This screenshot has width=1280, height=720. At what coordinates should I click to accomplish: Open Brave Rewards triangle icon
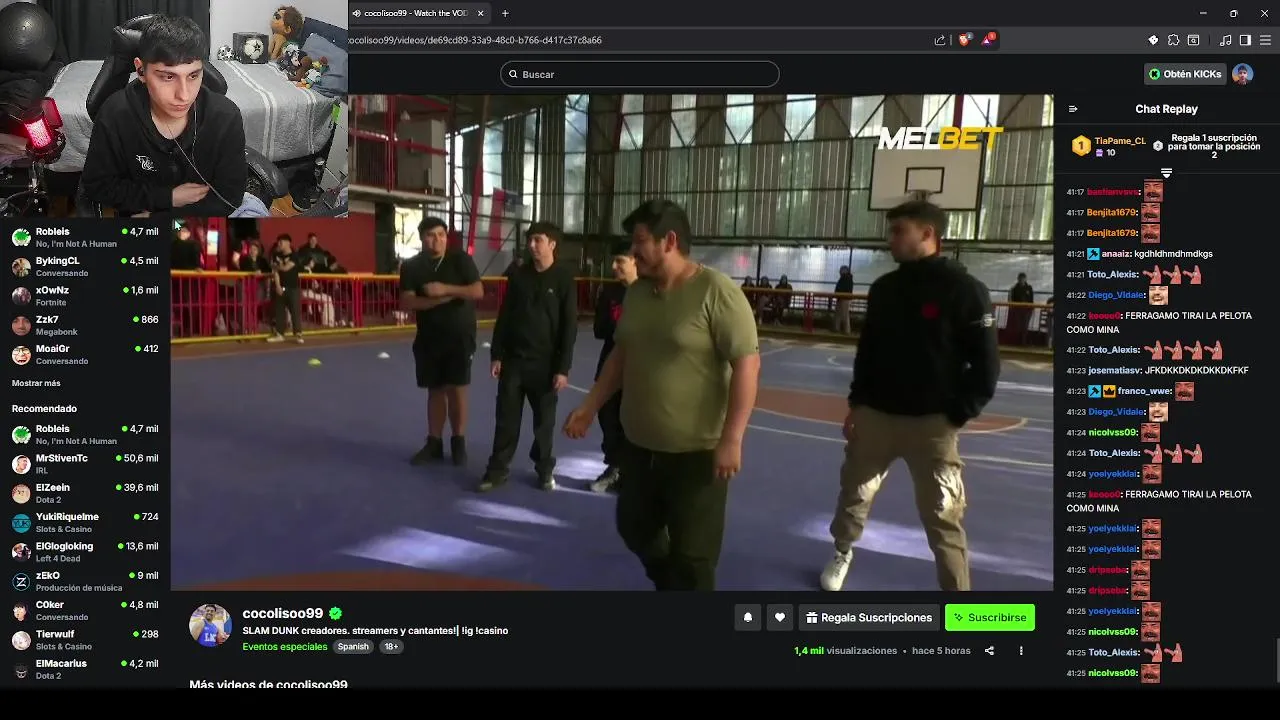click(988, 40)
